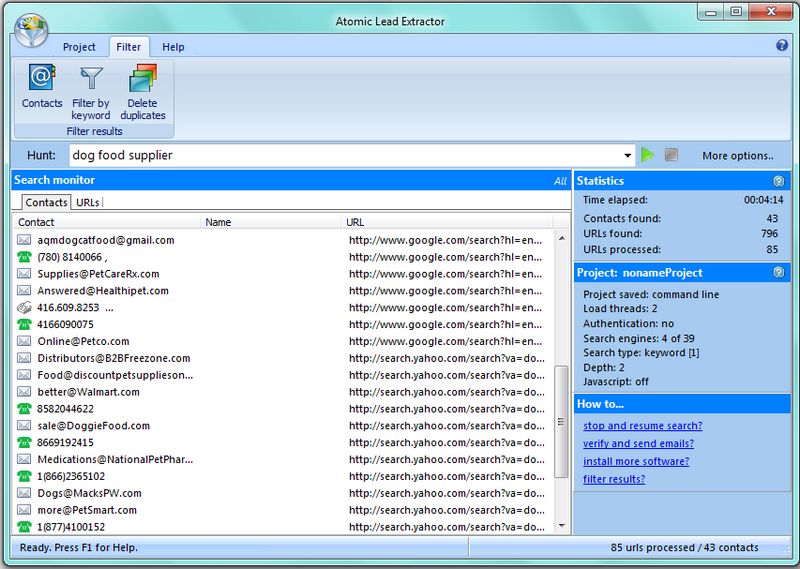Click URL cell of sale@DoggieFood.com row

446,426
